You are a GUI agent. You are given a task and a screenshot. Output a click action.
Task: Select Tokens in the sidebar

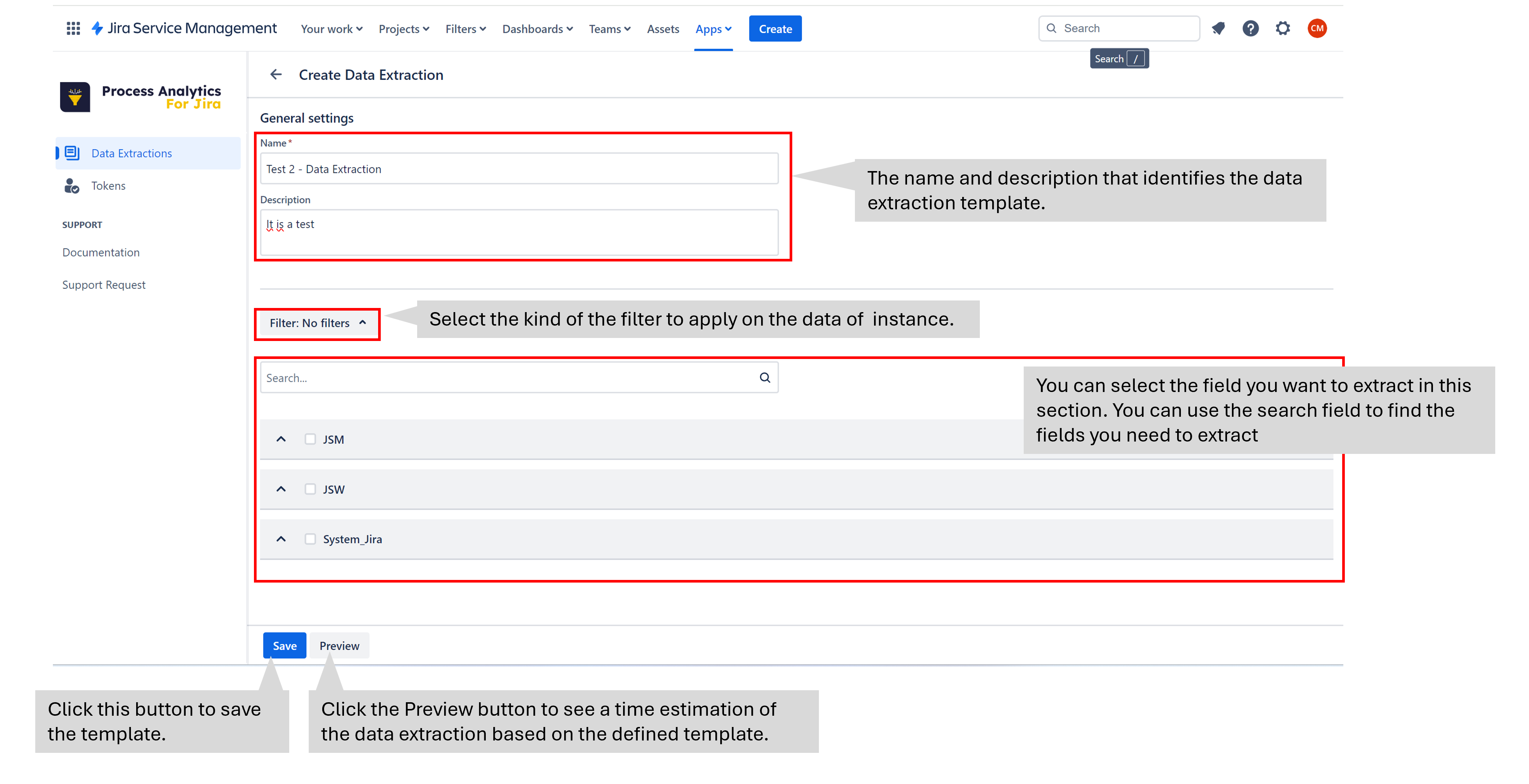coord(148,186)
